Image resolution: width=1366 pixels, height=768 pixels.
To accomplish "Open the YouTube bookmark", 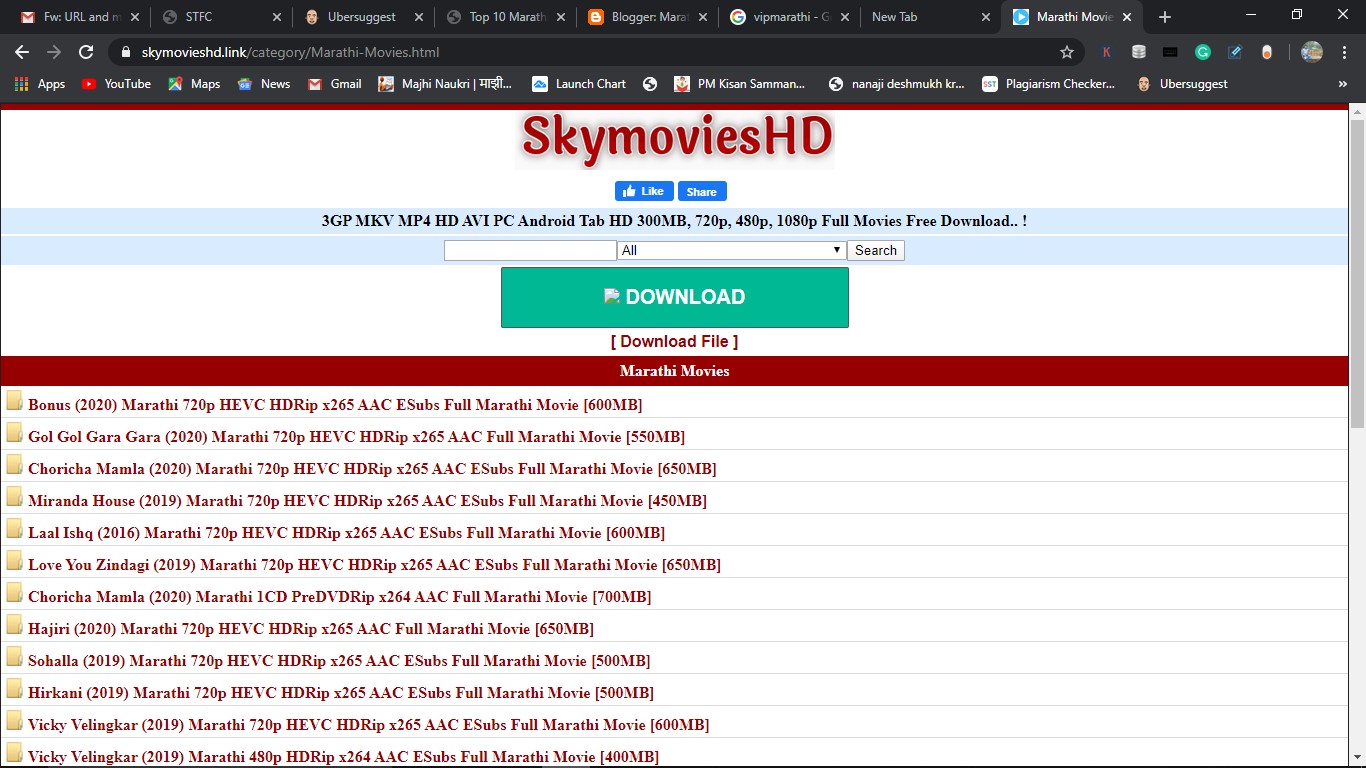I will [116, 84].
